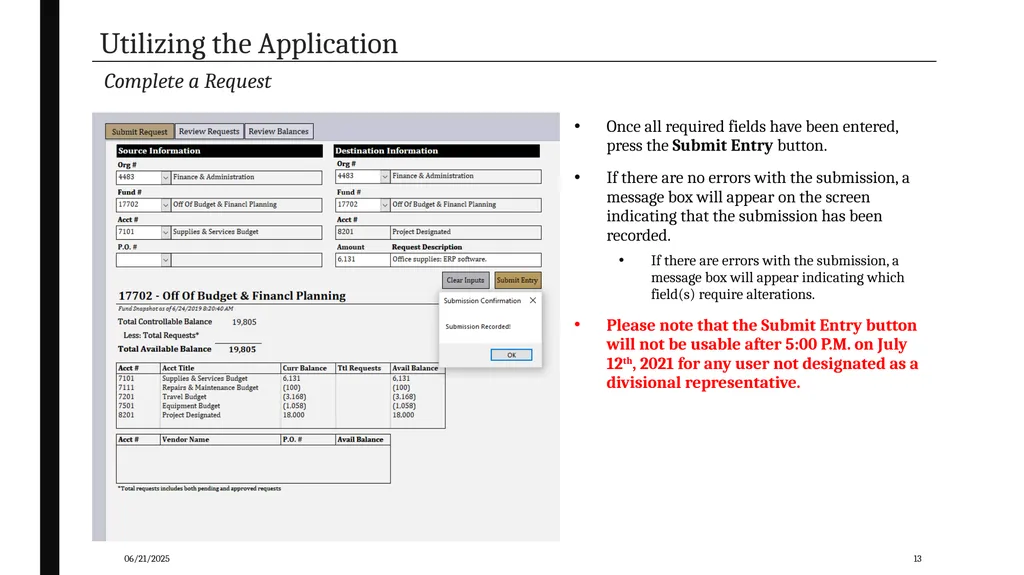Expand the Destination Fund # dropdown arrow

click(x=385, y=205)
